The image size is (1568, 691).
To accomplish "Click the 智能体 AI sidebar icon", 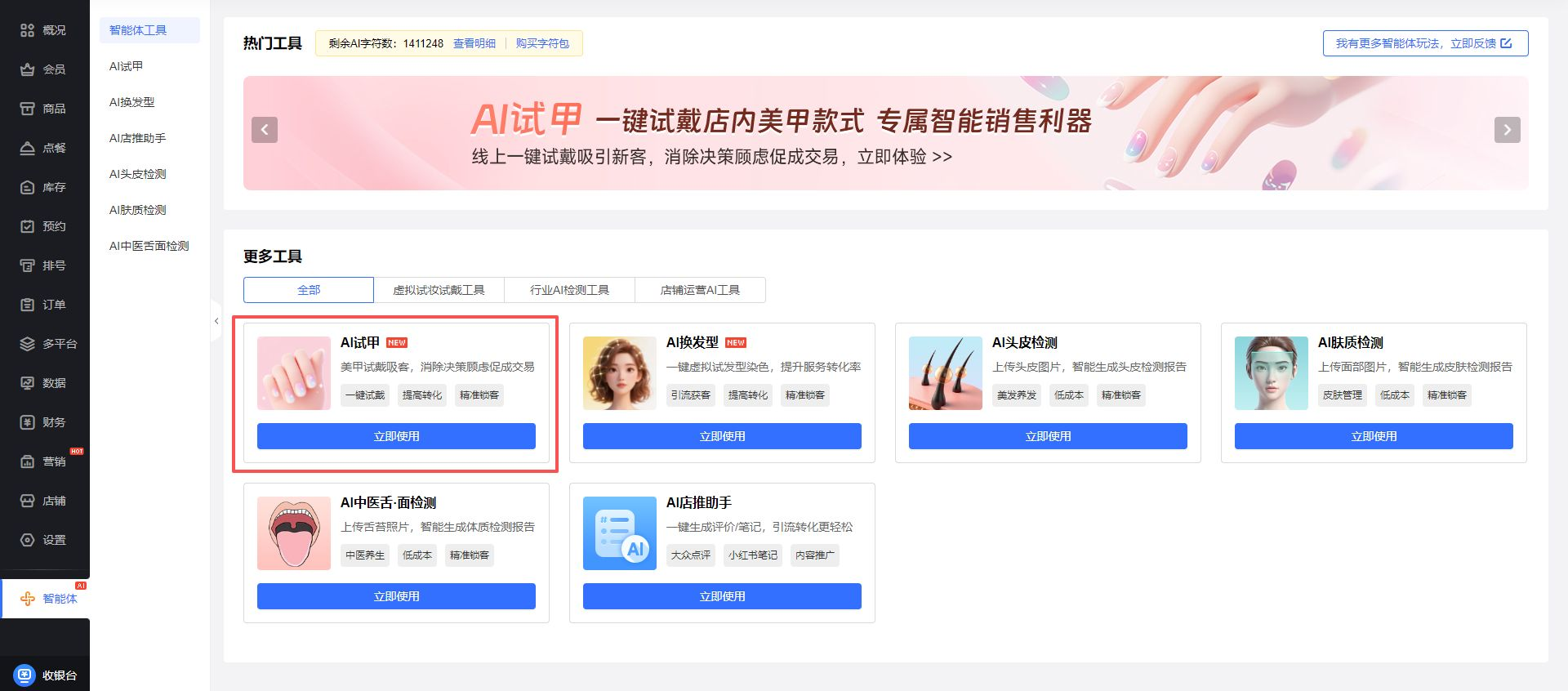I will [x=27, y=599].
